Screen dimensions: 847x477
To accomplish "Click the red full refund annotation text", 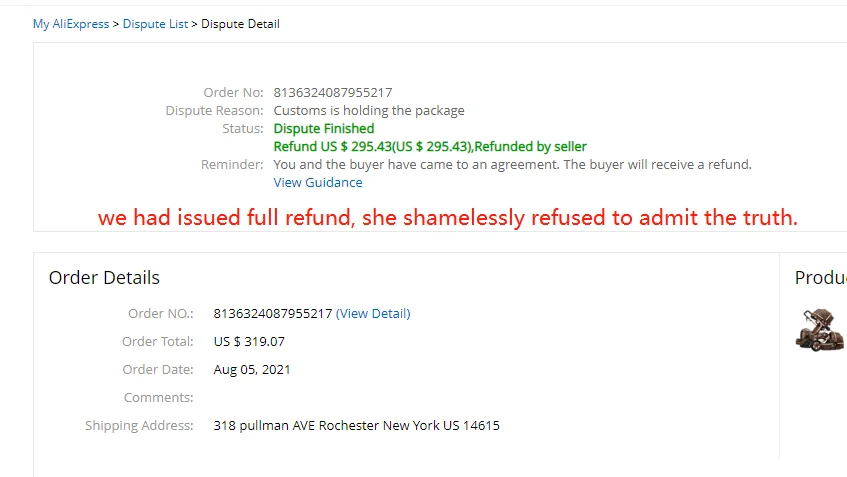I will click(448, 218).
